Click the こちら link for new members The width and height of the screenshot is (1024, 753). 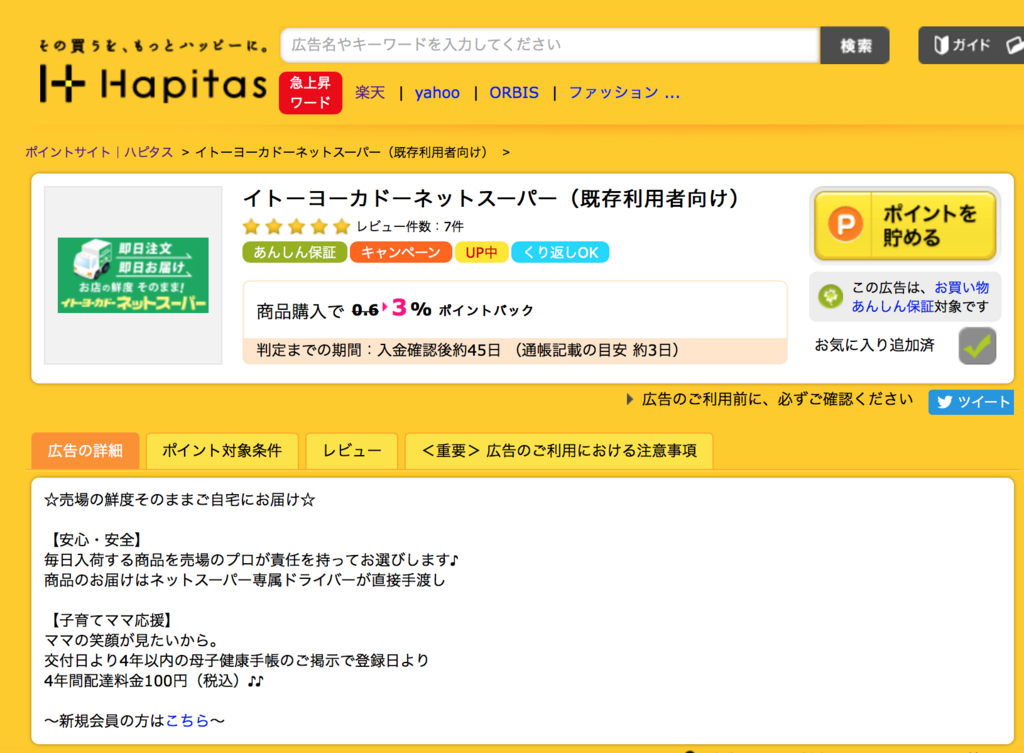(x=187, y=720)
